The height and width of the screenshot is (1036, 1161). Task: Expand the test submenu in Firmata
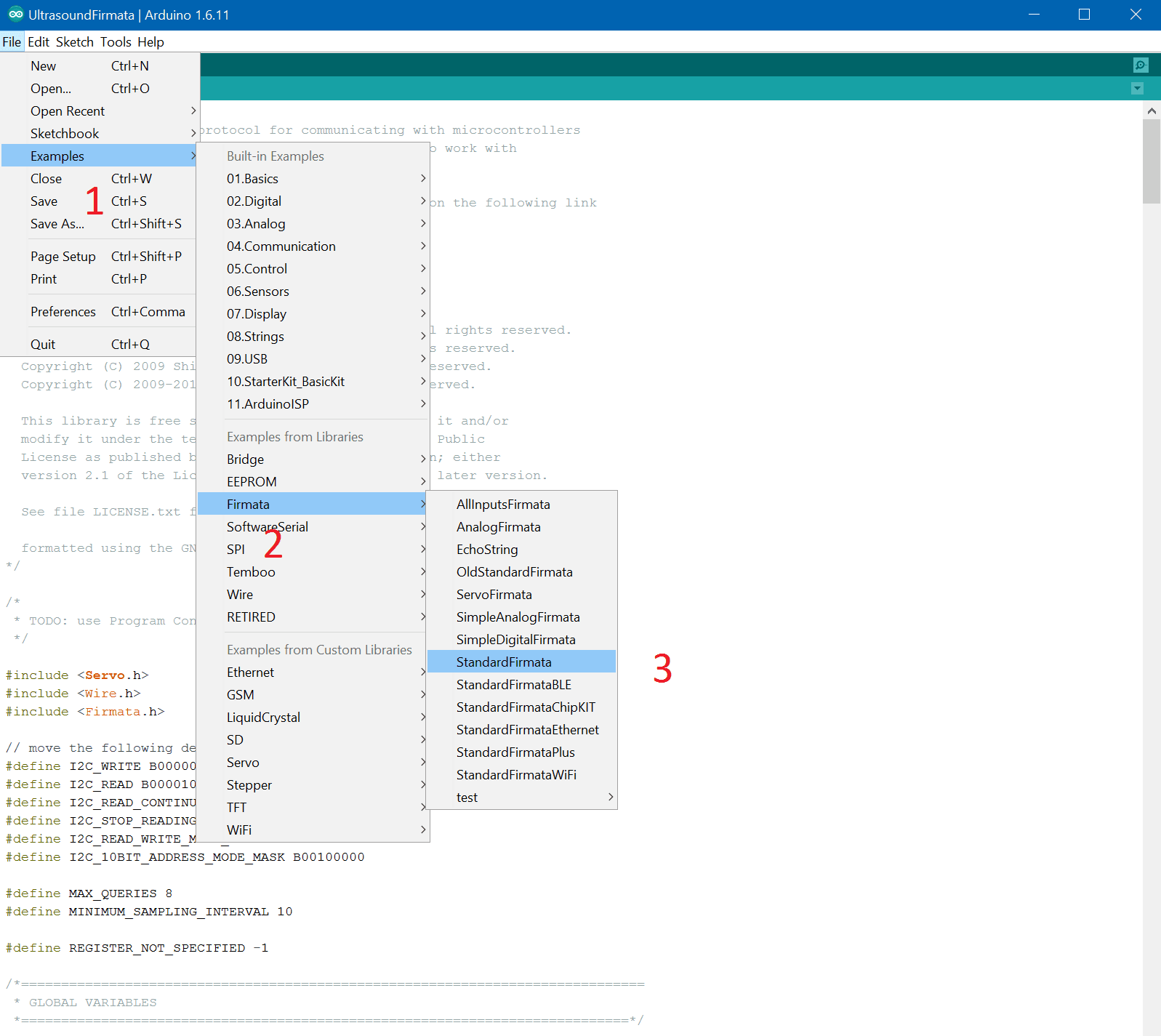coord(521,798)
